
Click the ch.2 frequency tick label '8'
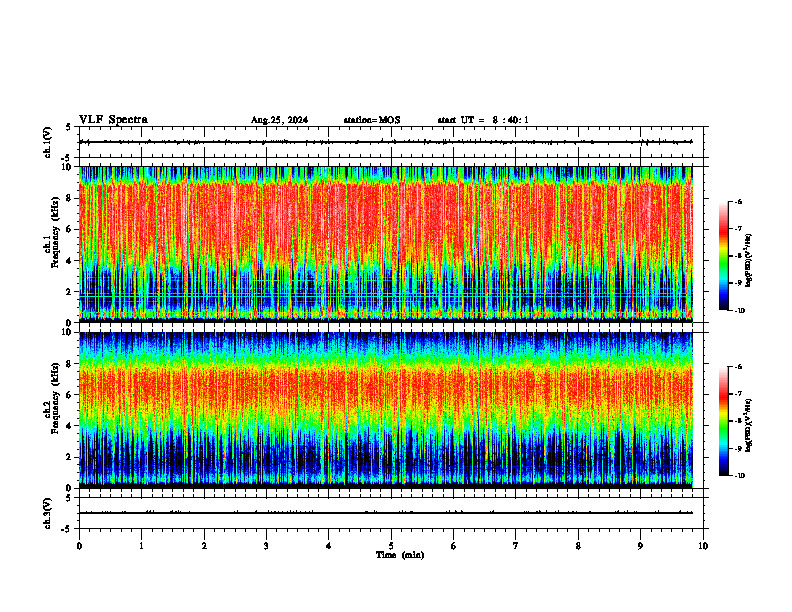click(x=70, y=364)
